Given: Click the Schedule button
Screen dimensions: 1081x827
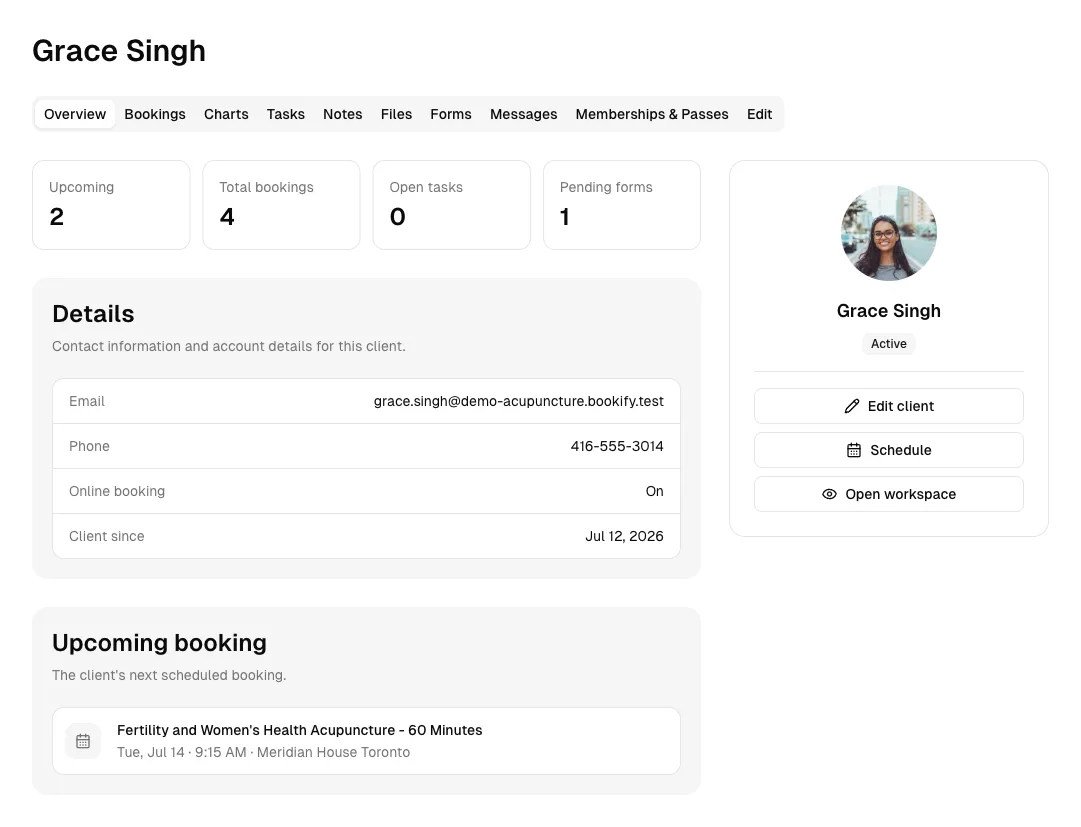Looking at the screenshot, I should (889, 450).
